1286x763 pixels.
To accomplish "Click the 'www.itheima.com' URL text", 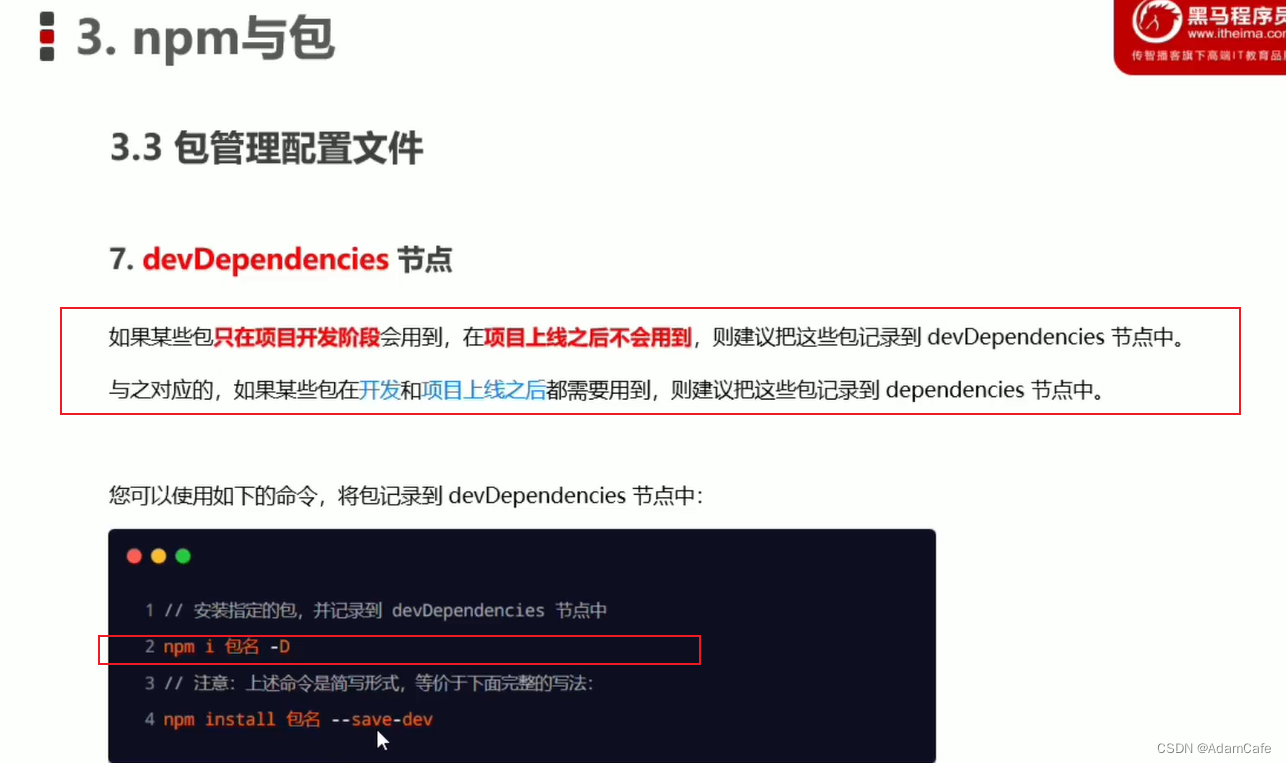I will 1236,33.
